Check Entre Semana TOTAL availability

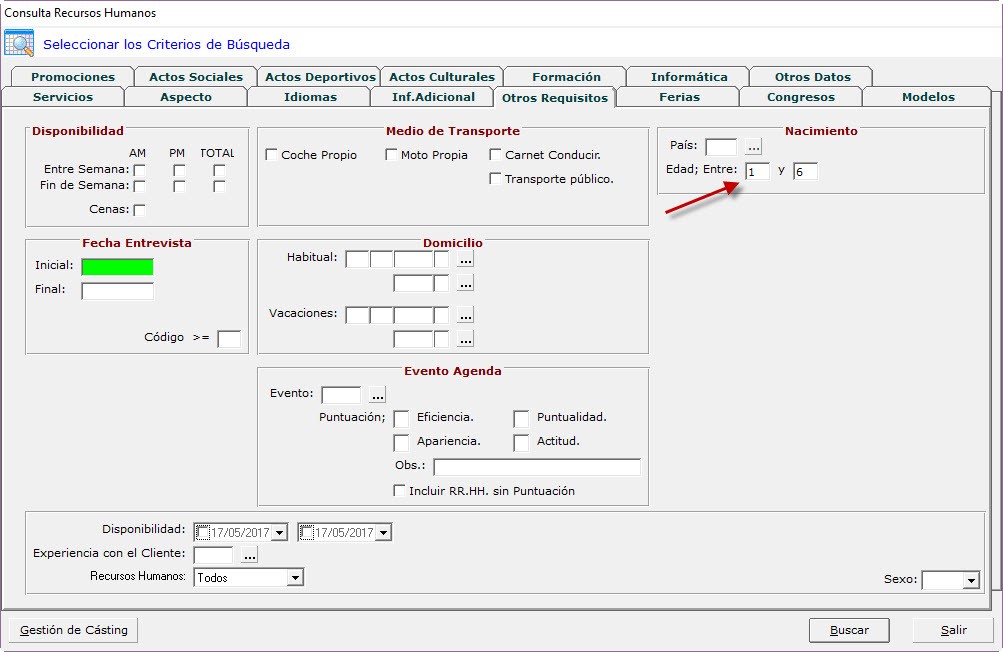tap(219, 170)
